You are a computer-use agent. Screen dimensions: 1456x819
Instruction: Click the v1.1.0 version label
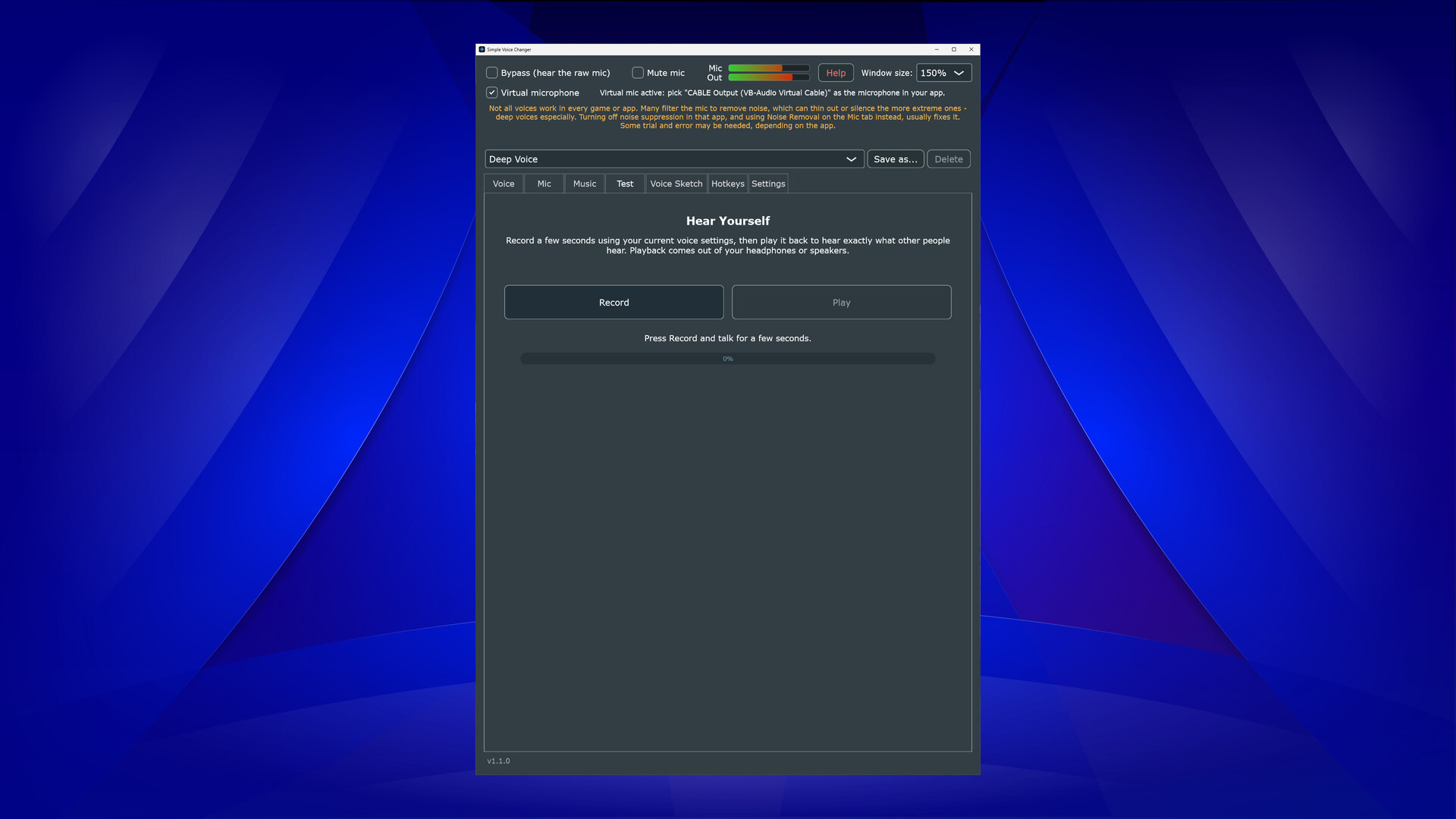498,761
